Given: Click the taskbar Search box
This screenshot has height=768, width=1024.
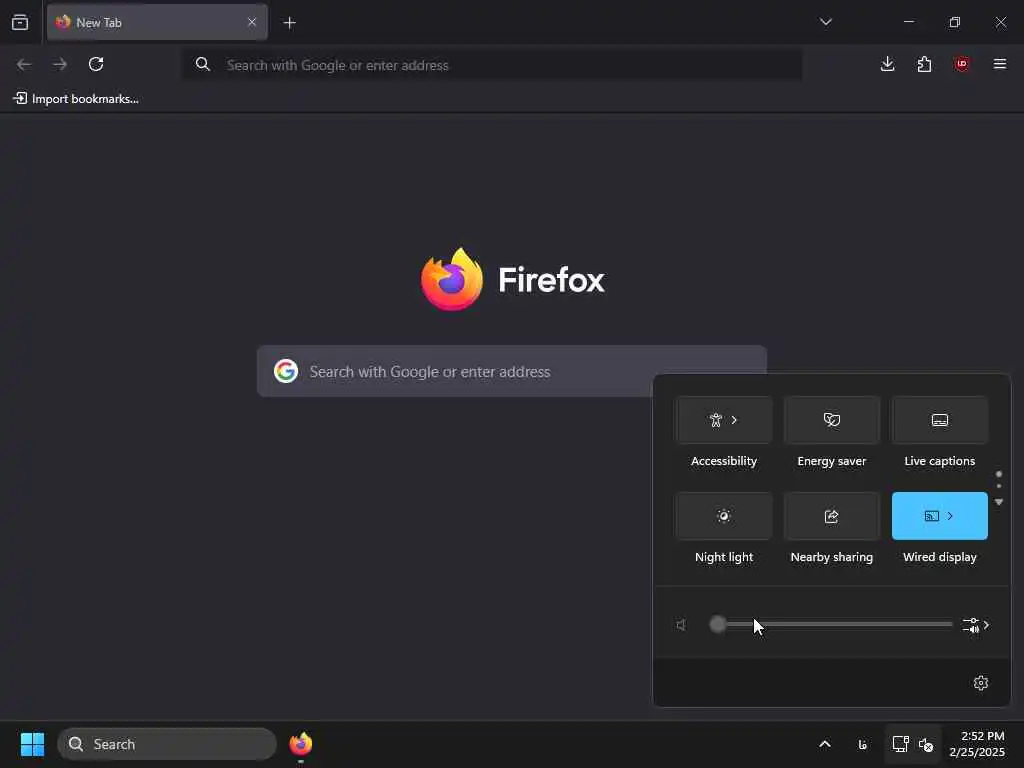Looking at the screenshot, I should coord(167,744).
